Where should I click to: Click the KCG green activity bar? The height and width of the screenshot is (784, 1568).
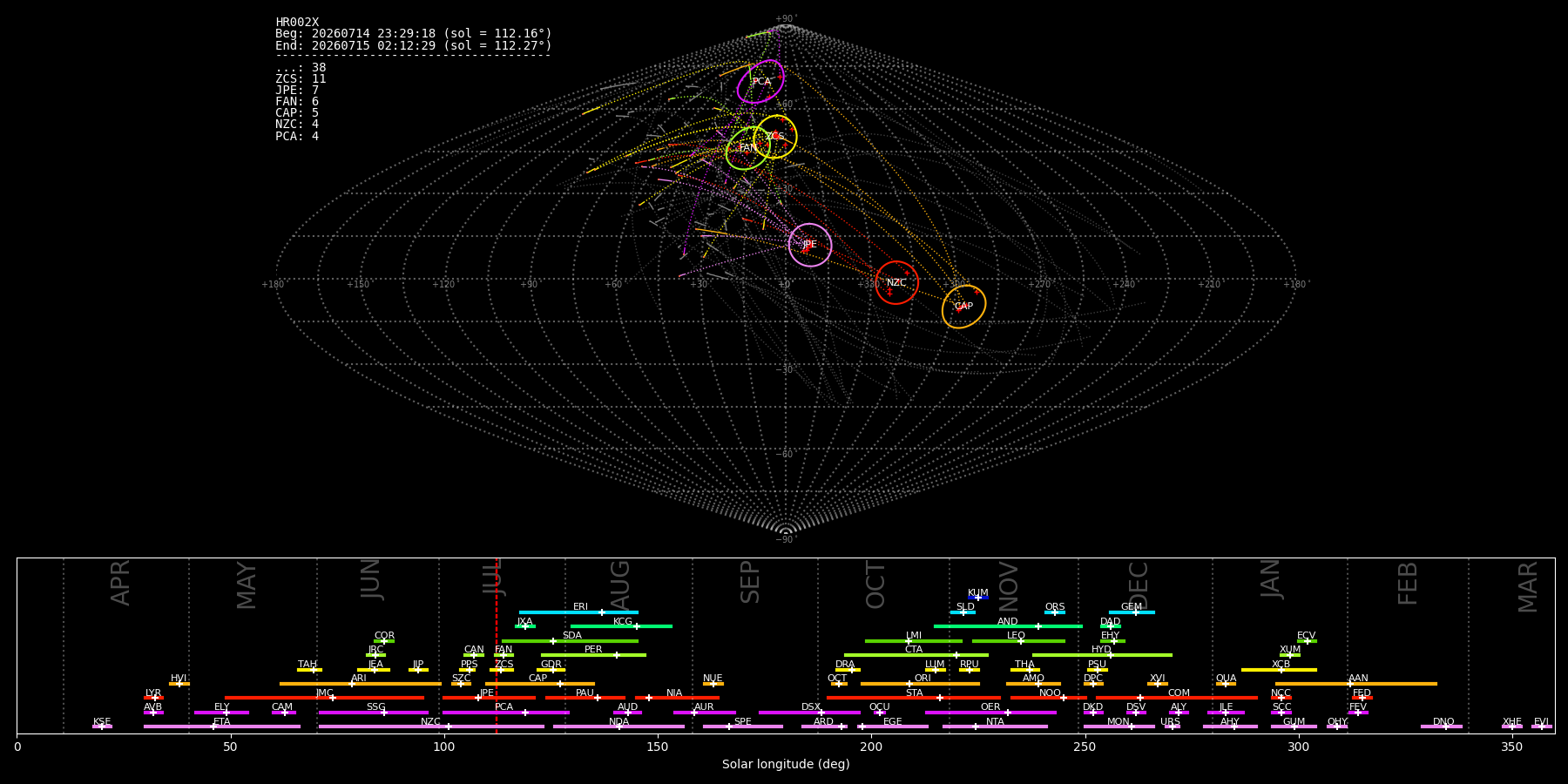pyautogui.click(x=621, y=626)
